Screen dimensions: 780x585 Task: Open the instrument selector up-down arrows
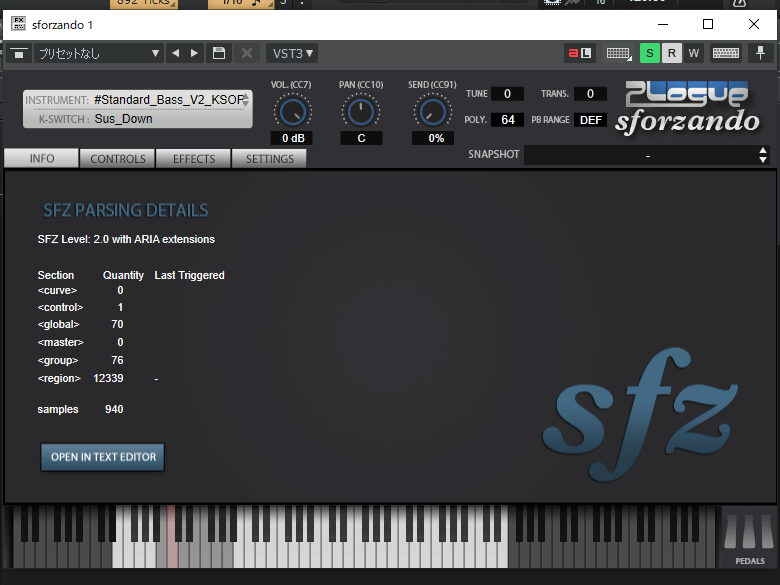point(246,100)
